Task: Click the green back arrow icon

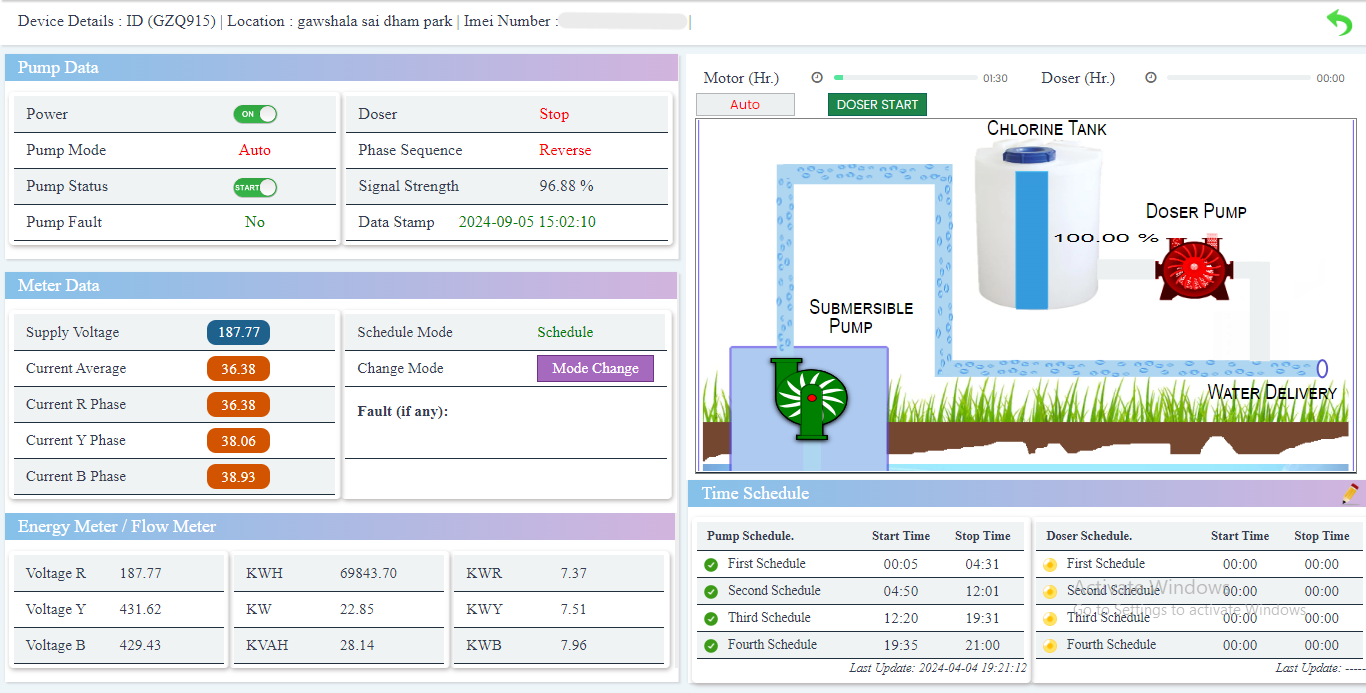Action: coord(1339,22)
